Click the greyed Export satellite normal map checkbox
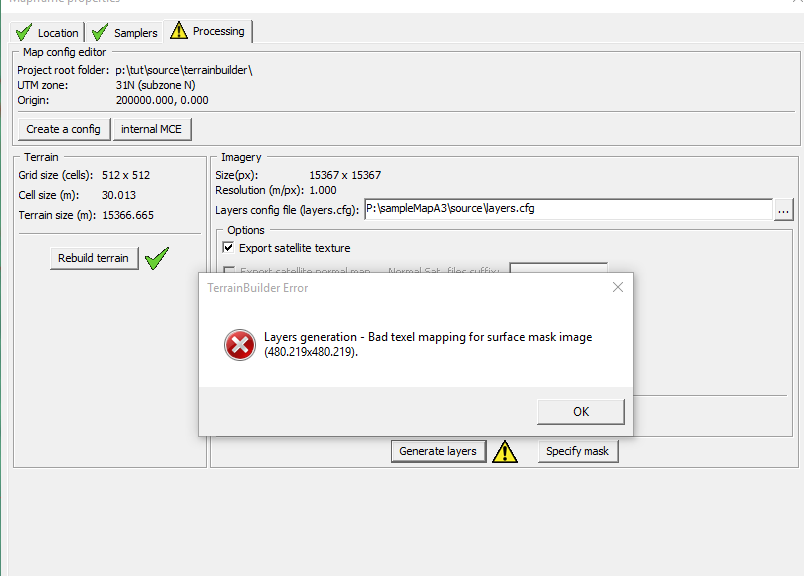This screenshot has height=576, width=804. click(228, 271)
